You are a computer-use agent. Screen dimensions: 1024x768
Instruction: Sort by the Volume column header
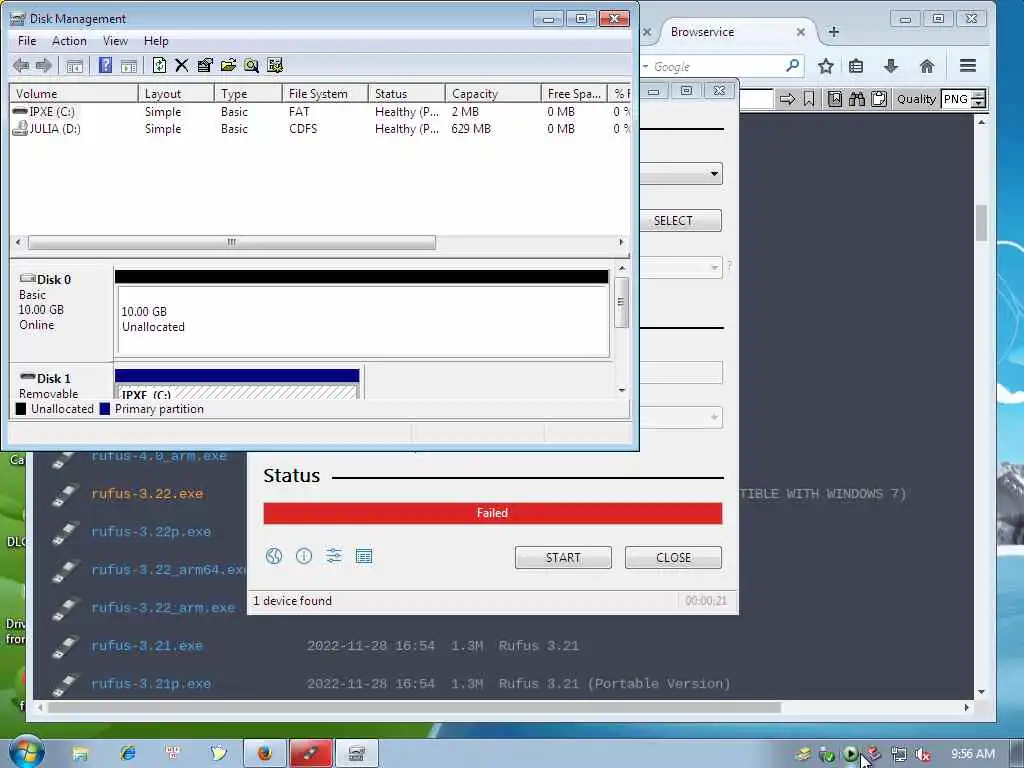pyautogui.click(x=73, y=94)
